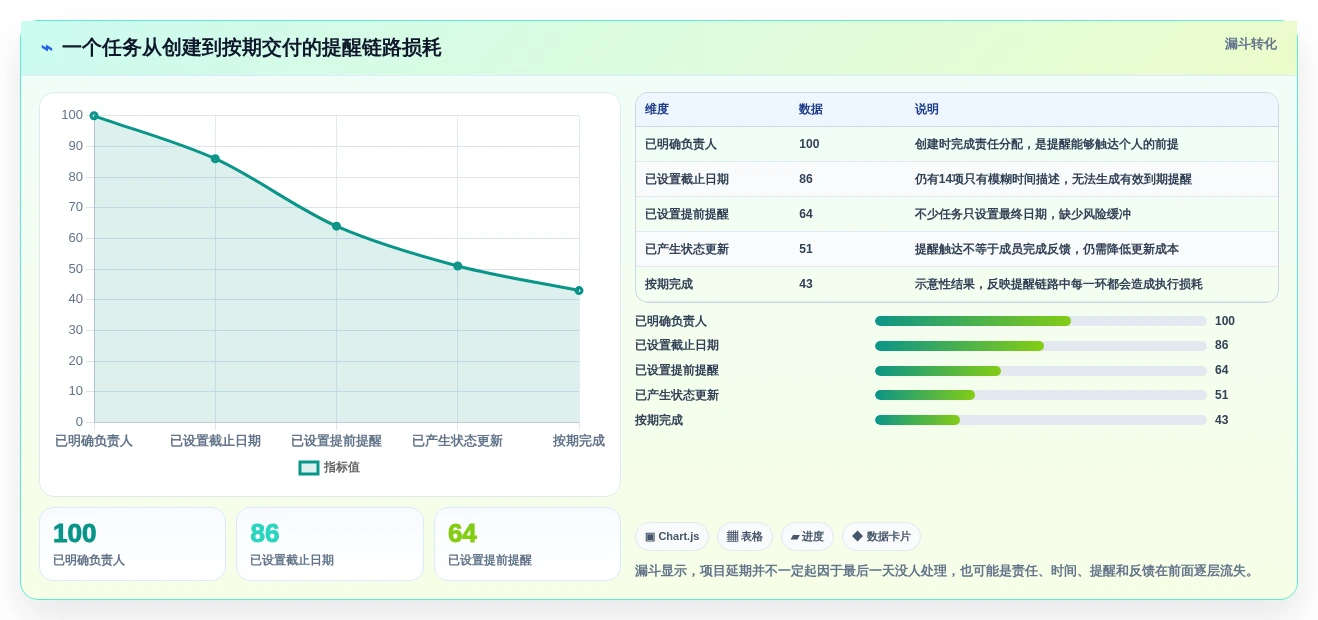Click table value 51
The height and width of the screenshot is (620, 1318).
point(806,249)
